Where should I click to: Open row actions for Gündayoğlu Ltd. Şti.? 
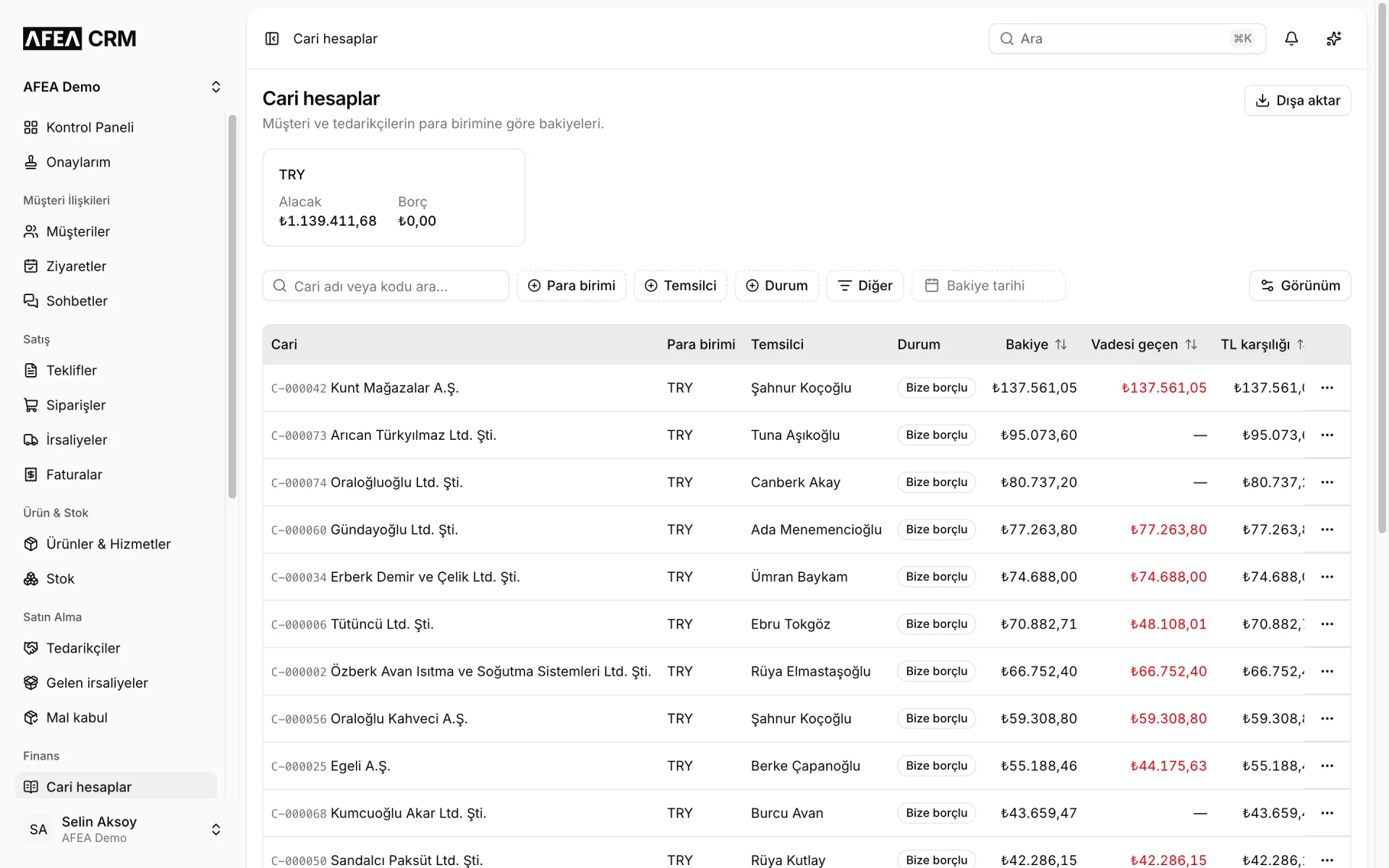coord(1327,529)
